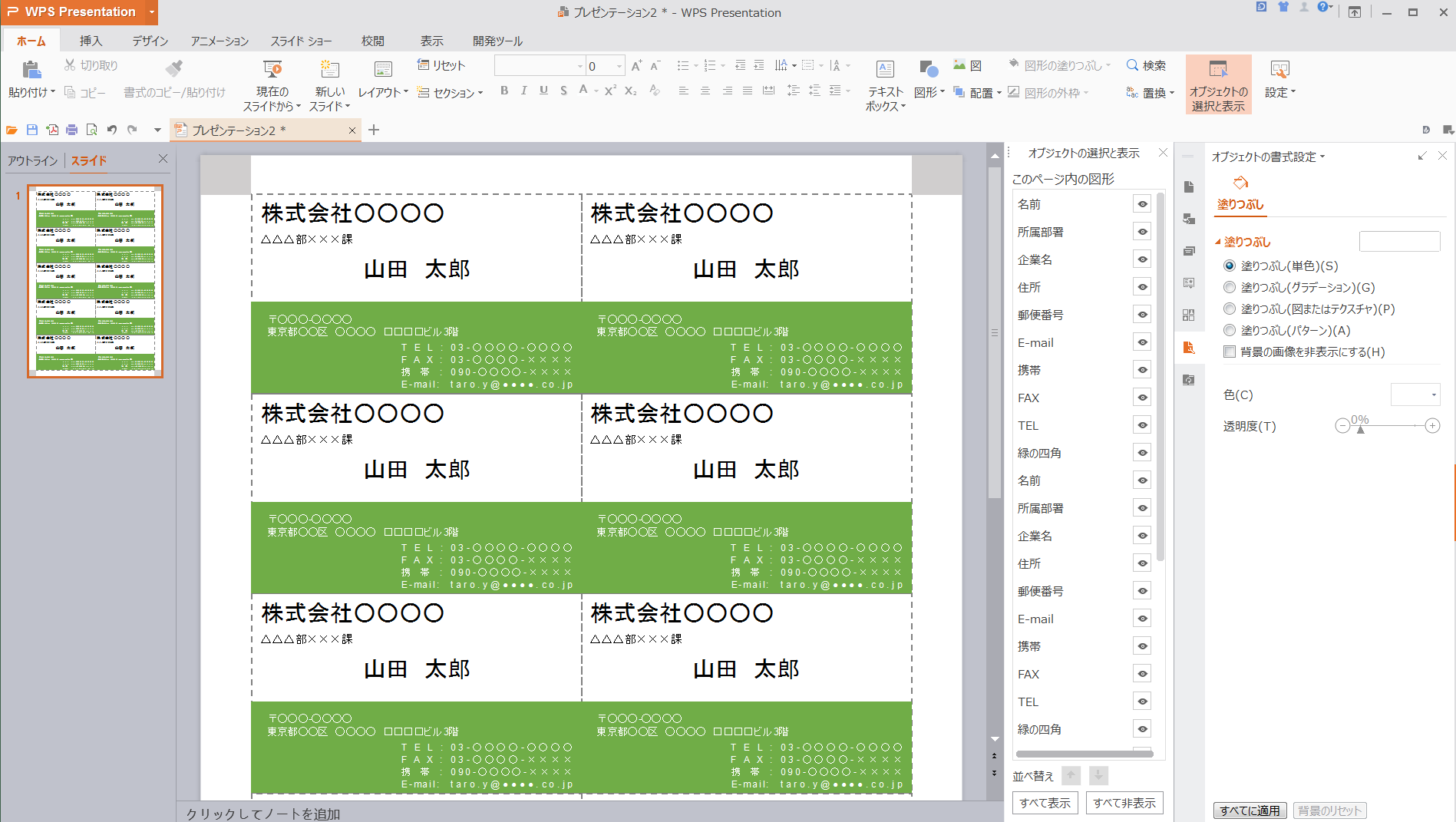Click the 図形の塗りつぶし button

(x=1058, y=65)
